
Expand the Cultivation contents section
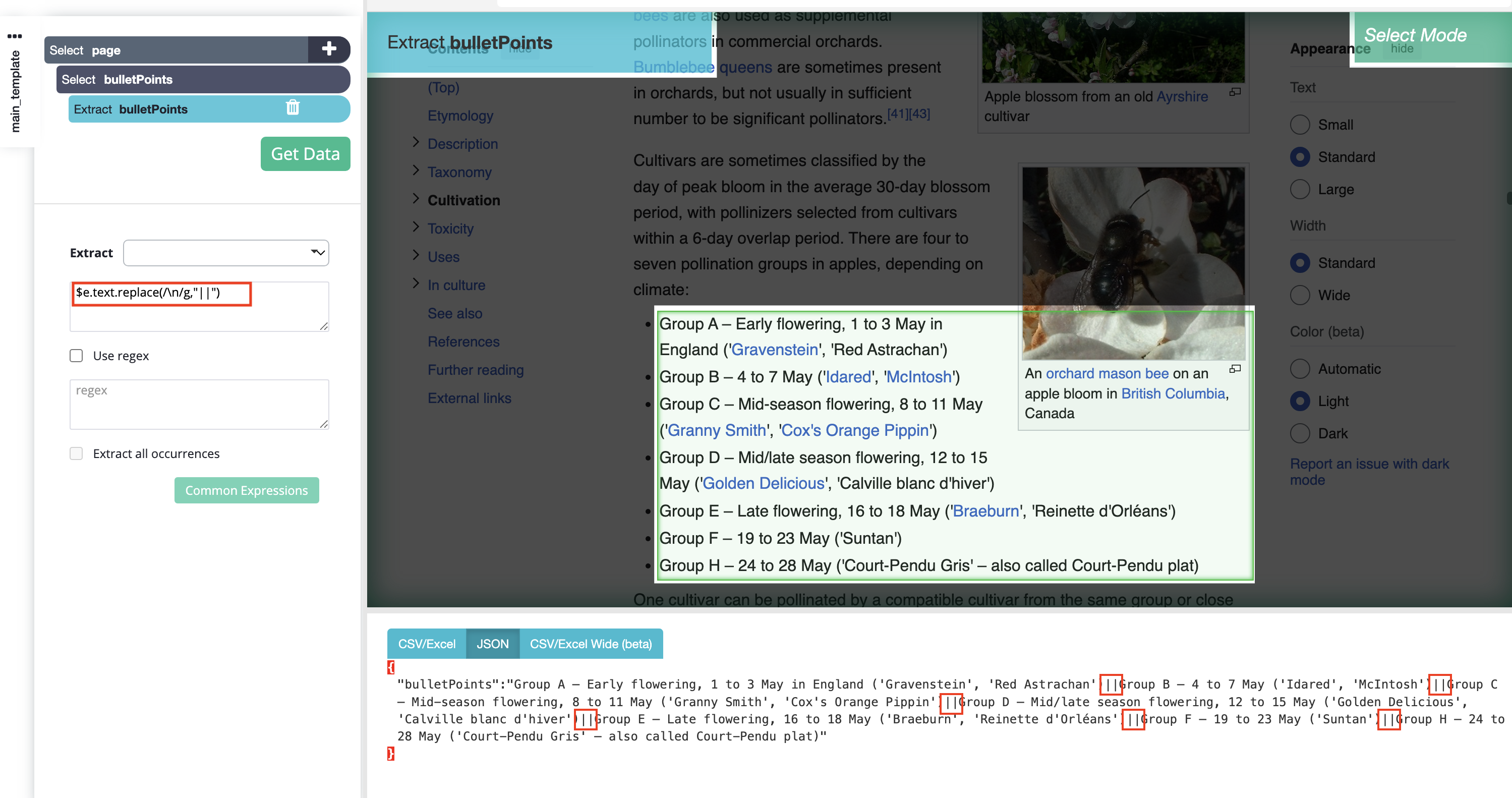(x=416, y=199)
